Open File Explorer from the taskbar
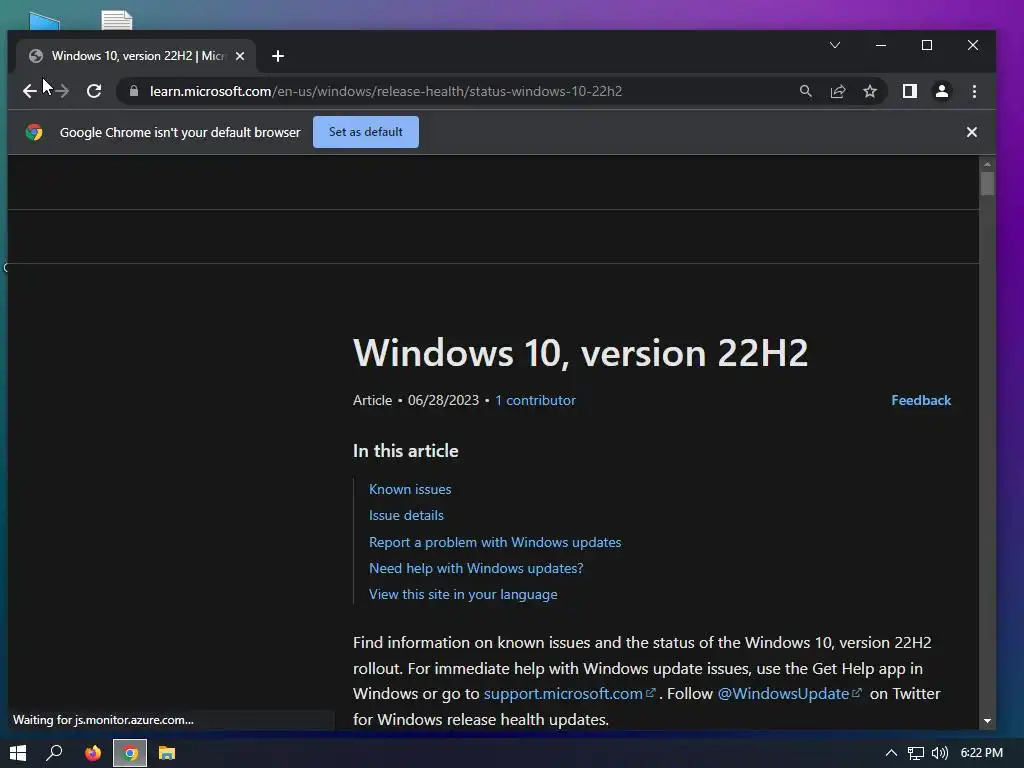The width and height of the screenshot is (1024, 768). 167,753
